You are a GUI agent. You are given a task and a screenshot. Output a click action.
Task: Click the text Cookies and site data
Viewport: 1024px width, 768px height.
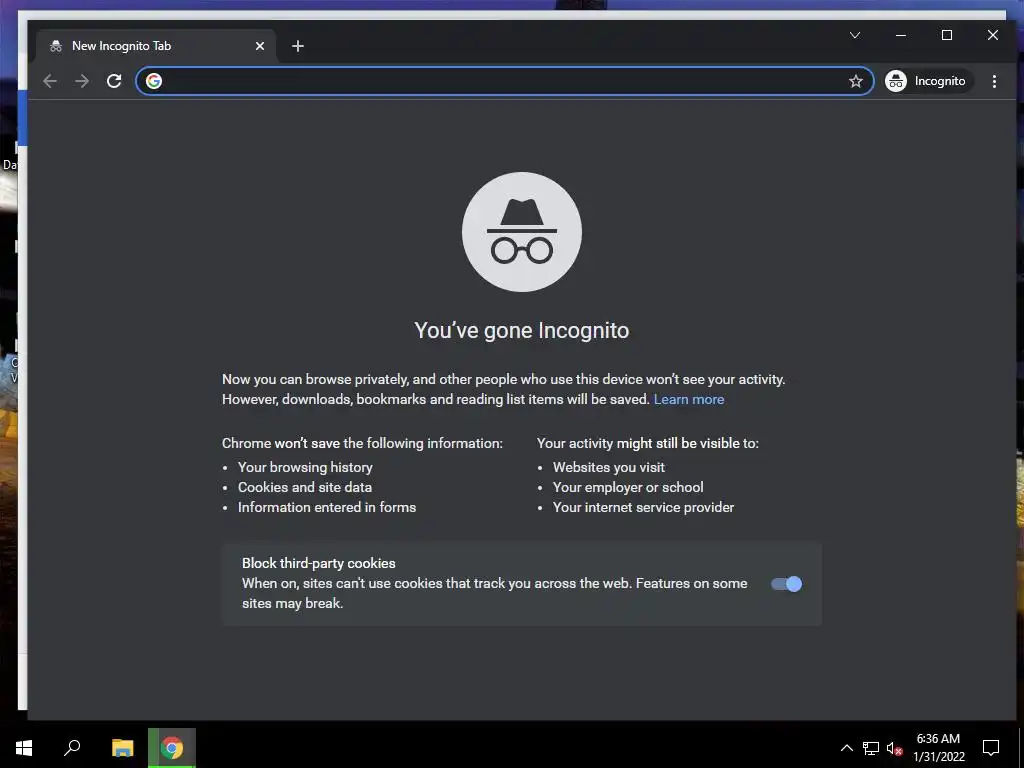click(x=305, y=487)
